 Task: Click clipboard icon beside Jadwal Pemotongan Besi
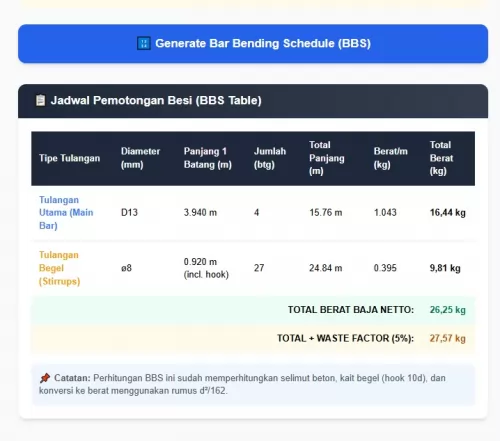click(x=40, y=100)
